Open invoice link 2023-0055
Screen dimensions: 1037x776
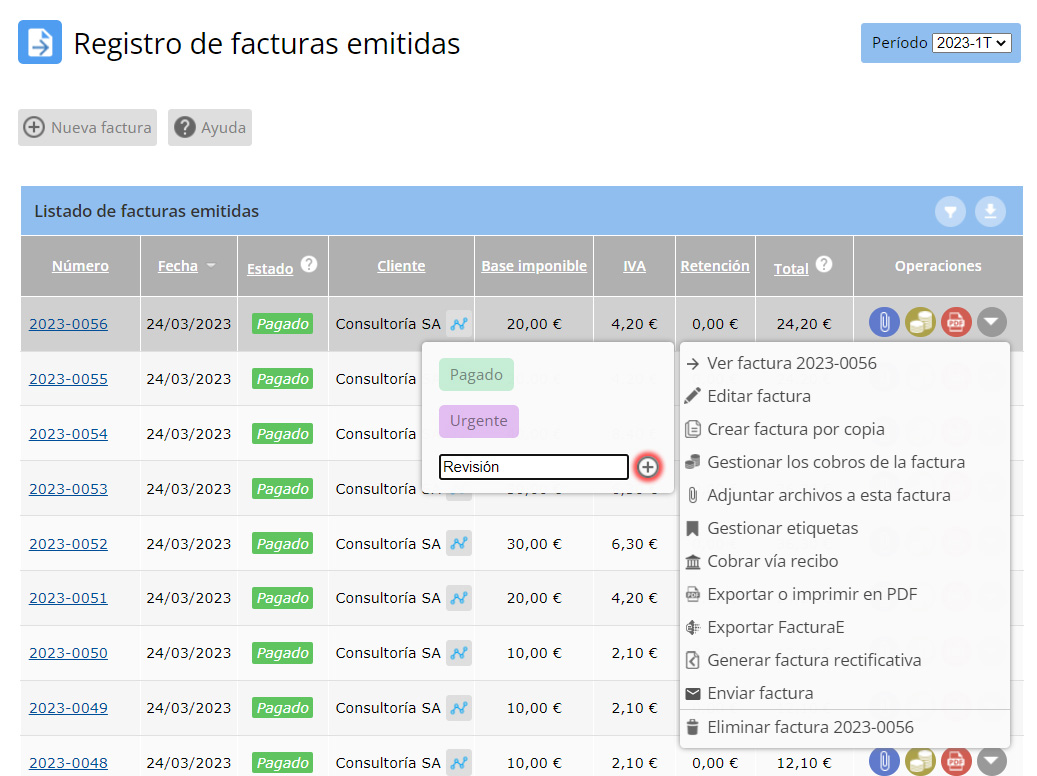(68, 379)
